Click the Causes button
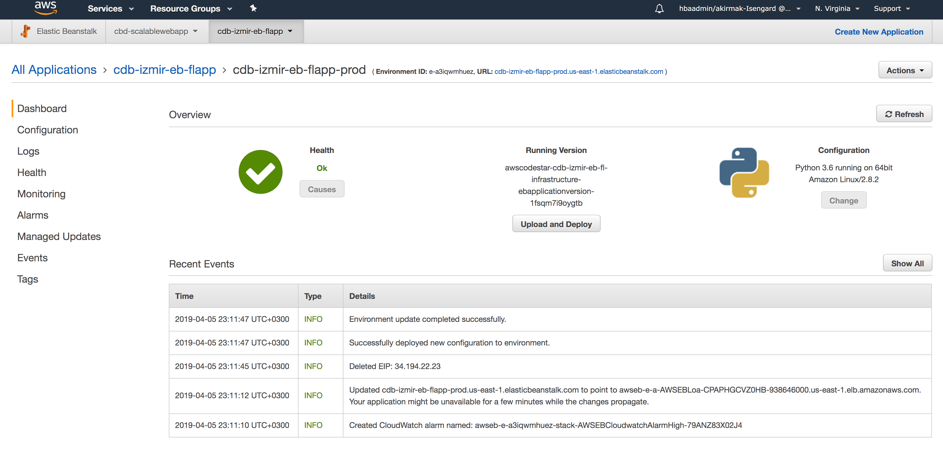 (322, 189)
